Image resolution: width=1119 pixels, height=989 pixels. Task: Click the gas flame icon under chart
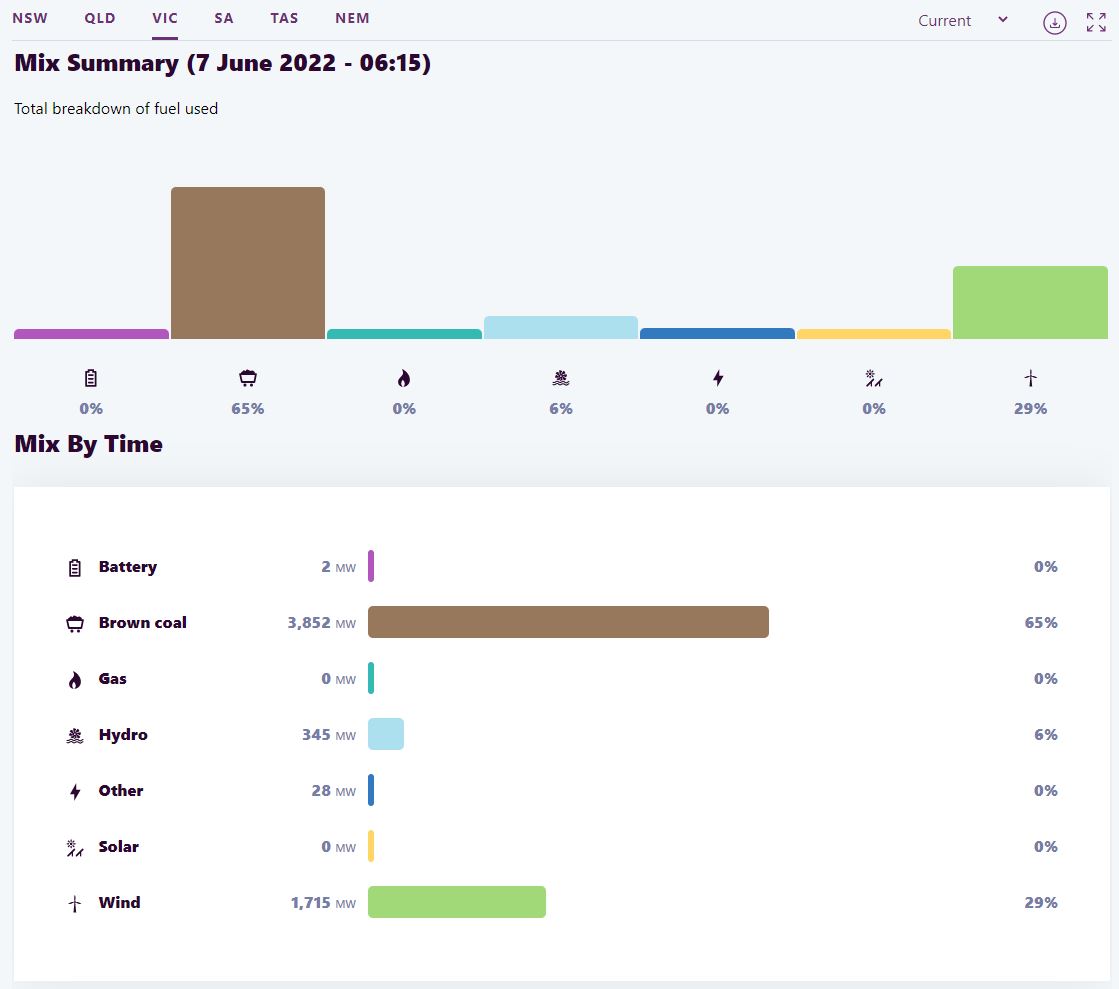pyautogui.click(x=404, y=378)
